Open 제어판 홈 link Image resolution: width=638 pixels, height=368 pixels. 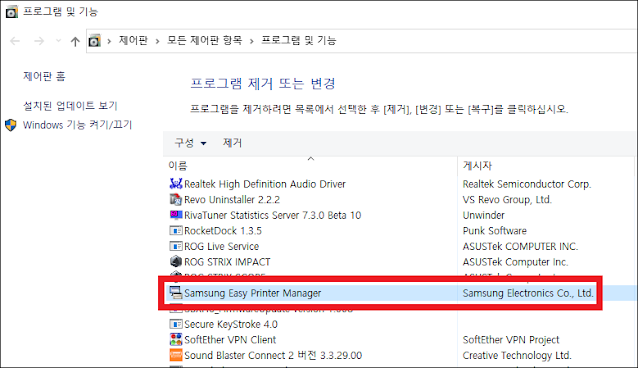pyautogui.click(x=44, y=77)
